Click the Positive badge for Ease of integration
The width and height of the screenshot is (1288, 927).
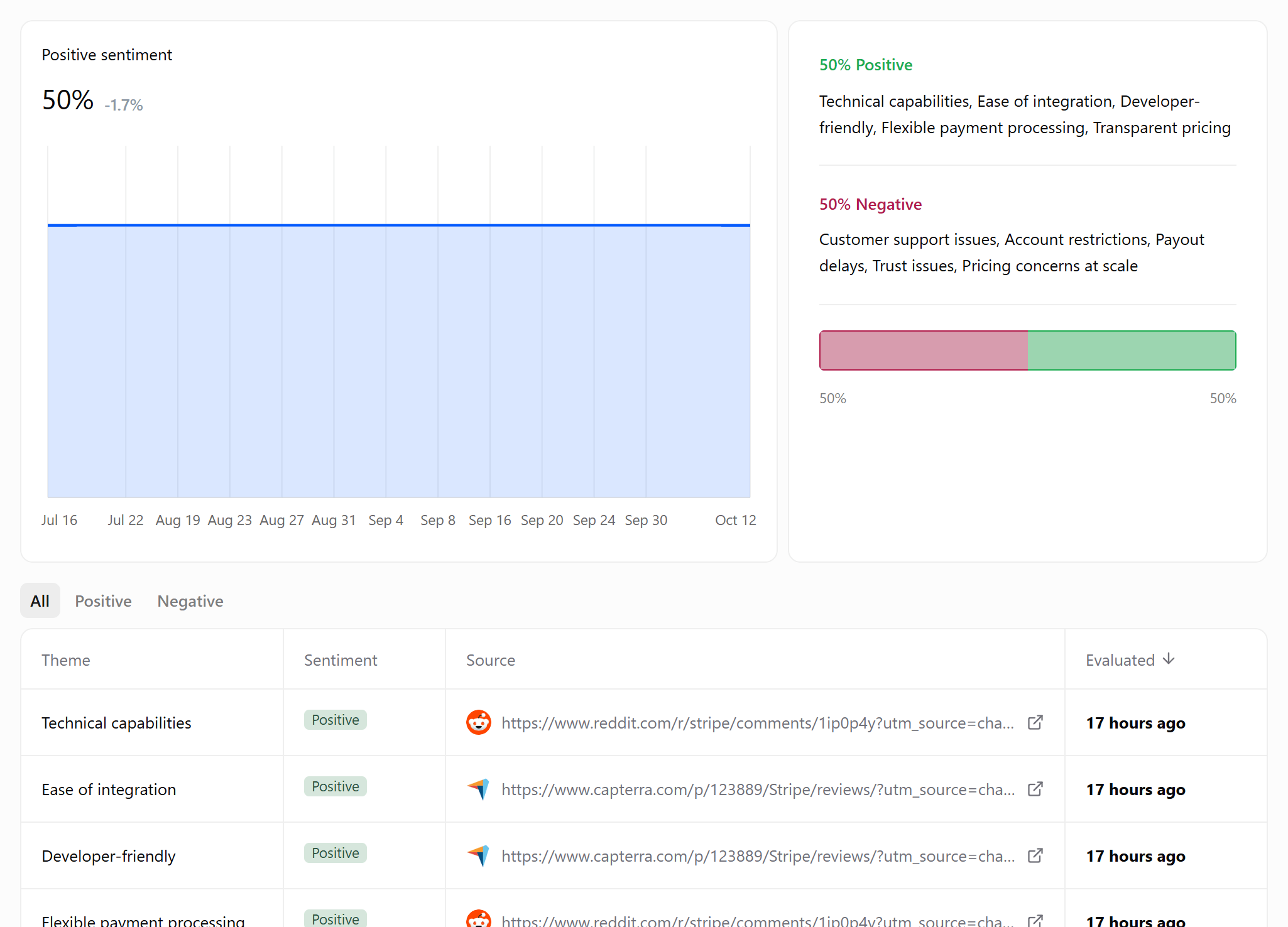(x=336, y=786)
